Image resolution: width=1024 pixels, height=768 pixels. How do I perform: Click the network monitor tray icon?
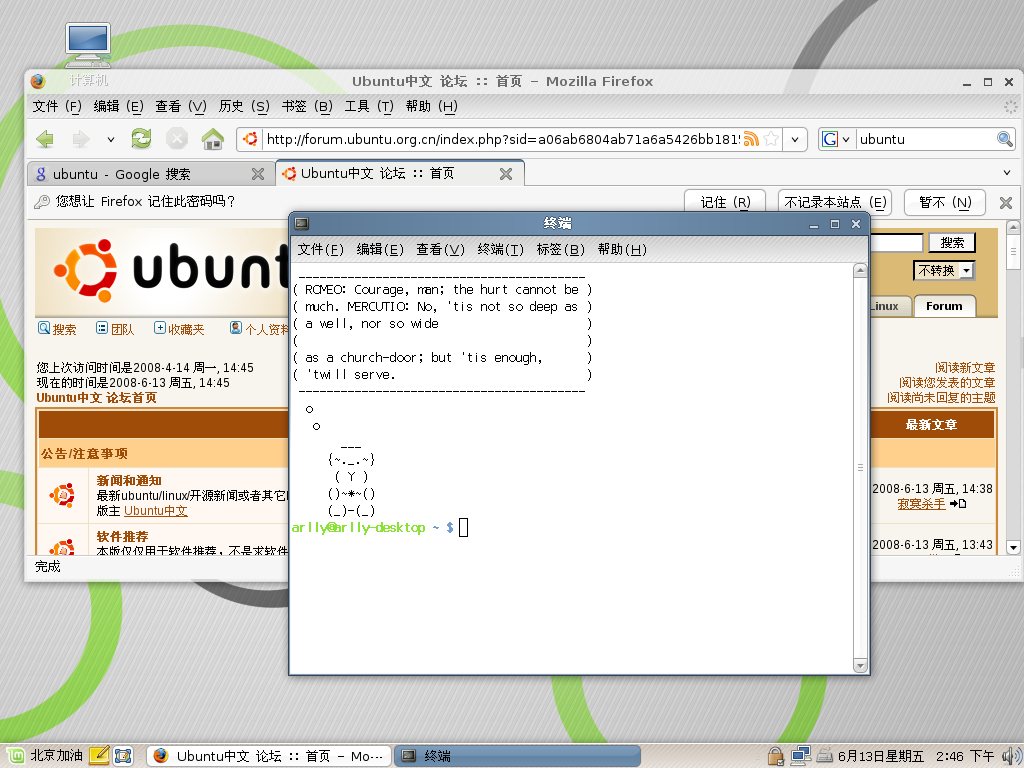click(x=800, y=756)
